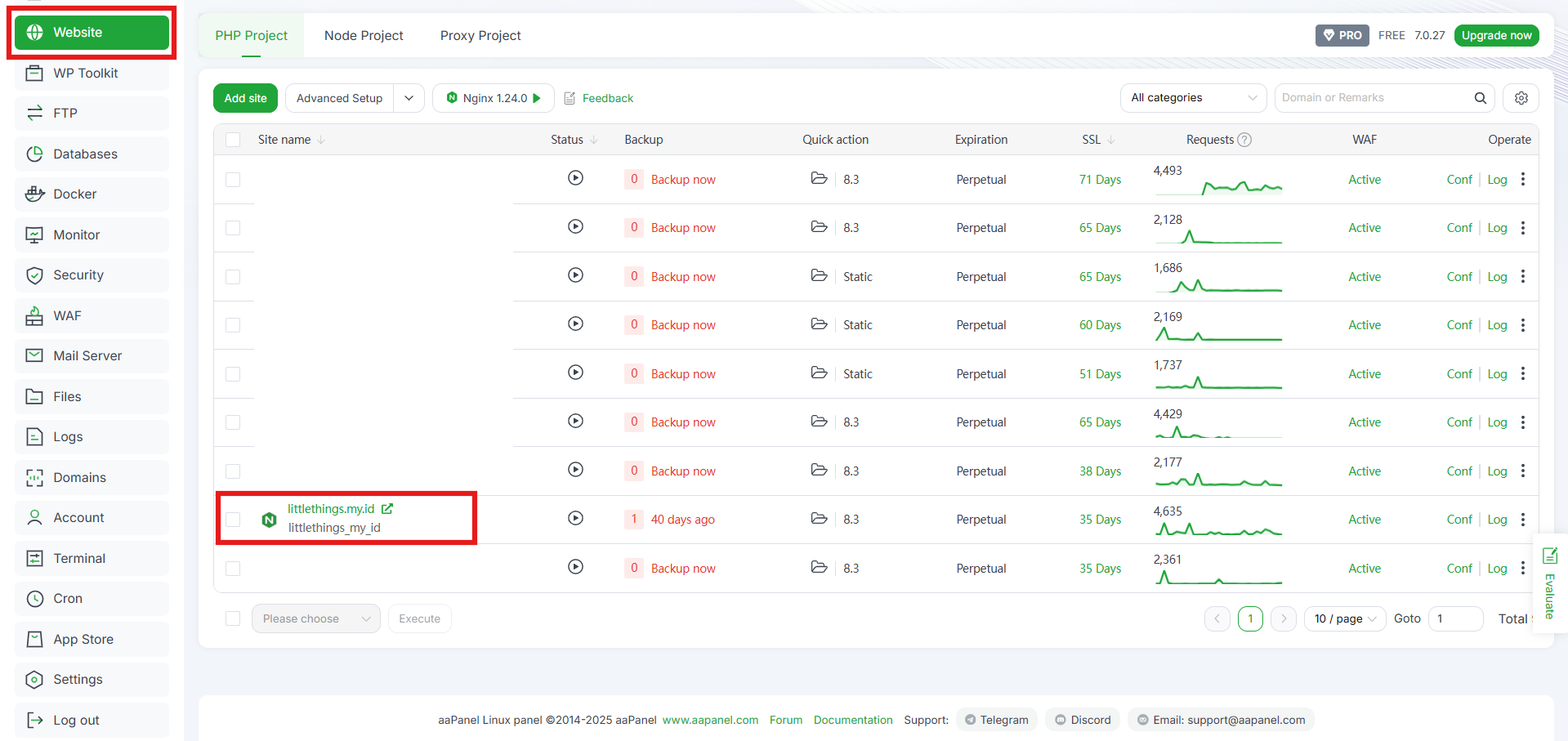Click the page 1 pagination button
Image resolution: width=1568 pixels, height=741 pixels.
pyautogui.click(x=1250, y=618)
